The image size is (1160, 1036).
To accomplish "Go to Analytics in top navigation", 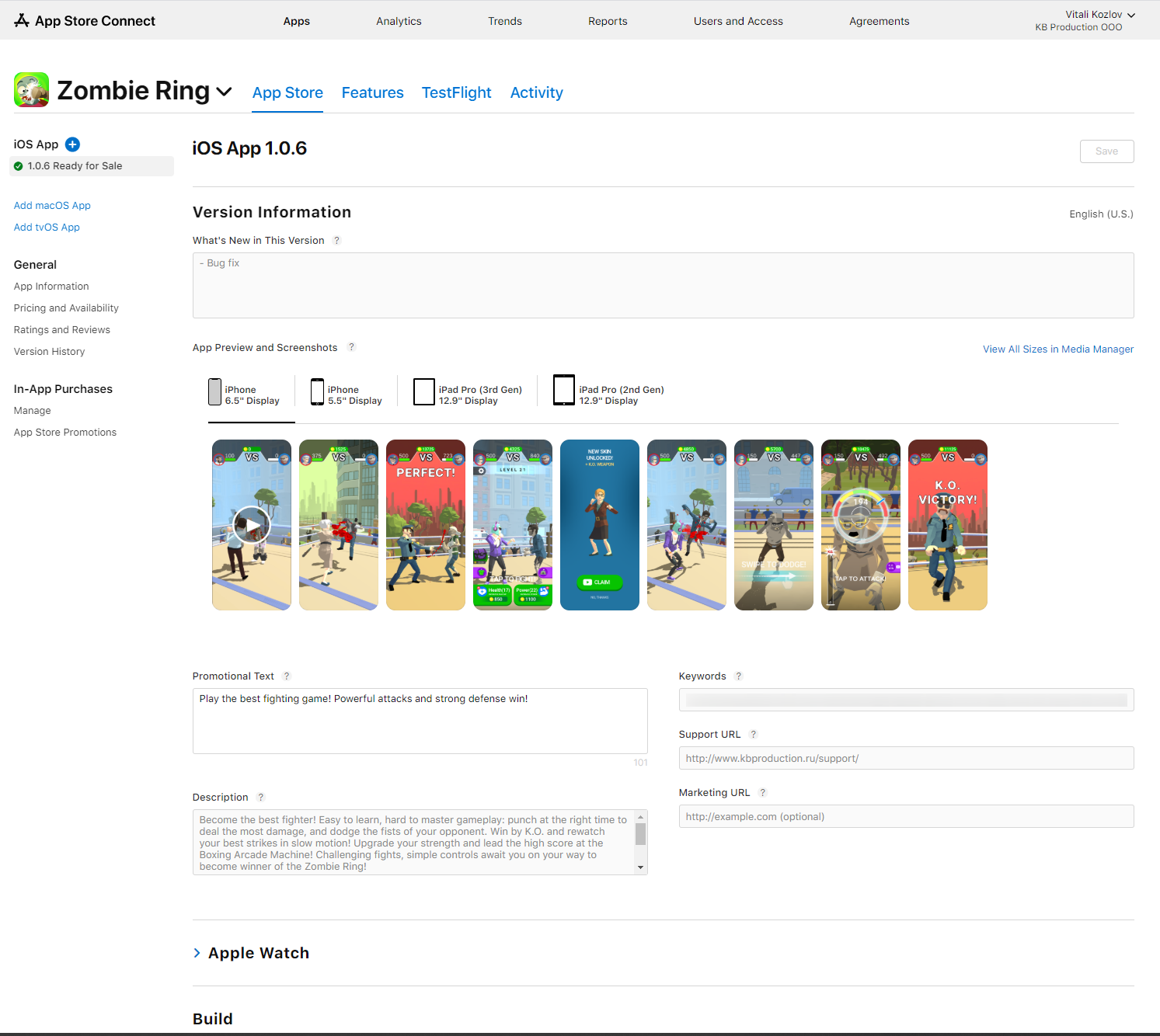I will click(x=399, y=21).
